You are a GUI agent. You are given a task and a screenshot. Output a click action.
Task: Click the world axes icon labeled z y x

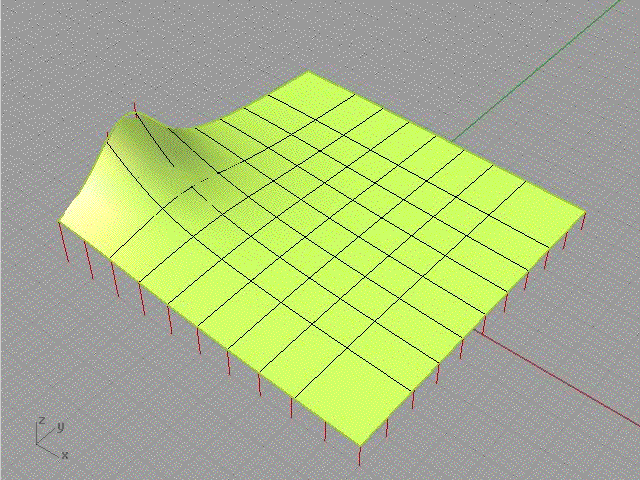(52, 438)
